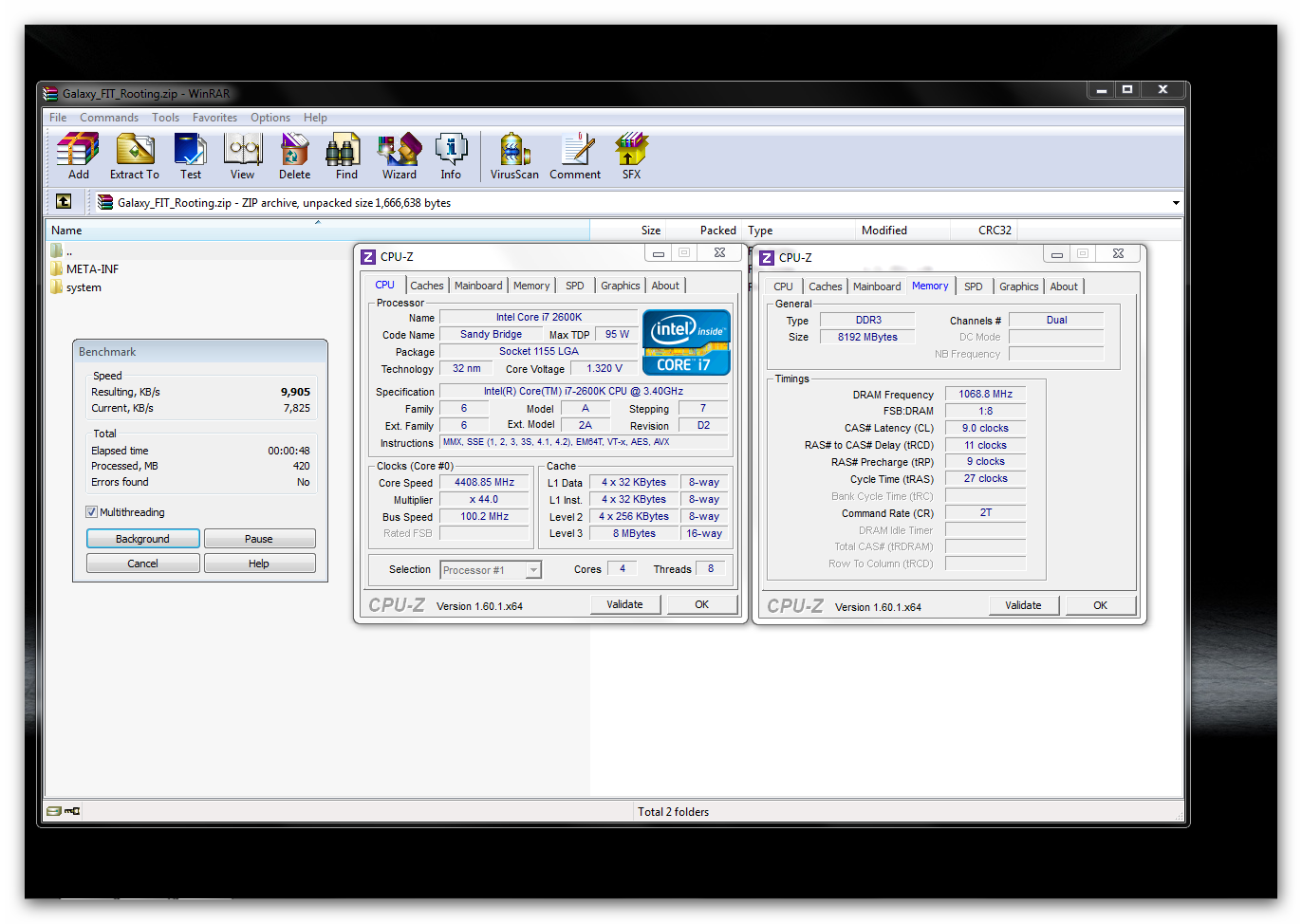
Task: Sort file list by Modified column
Action: coord(902,231)
